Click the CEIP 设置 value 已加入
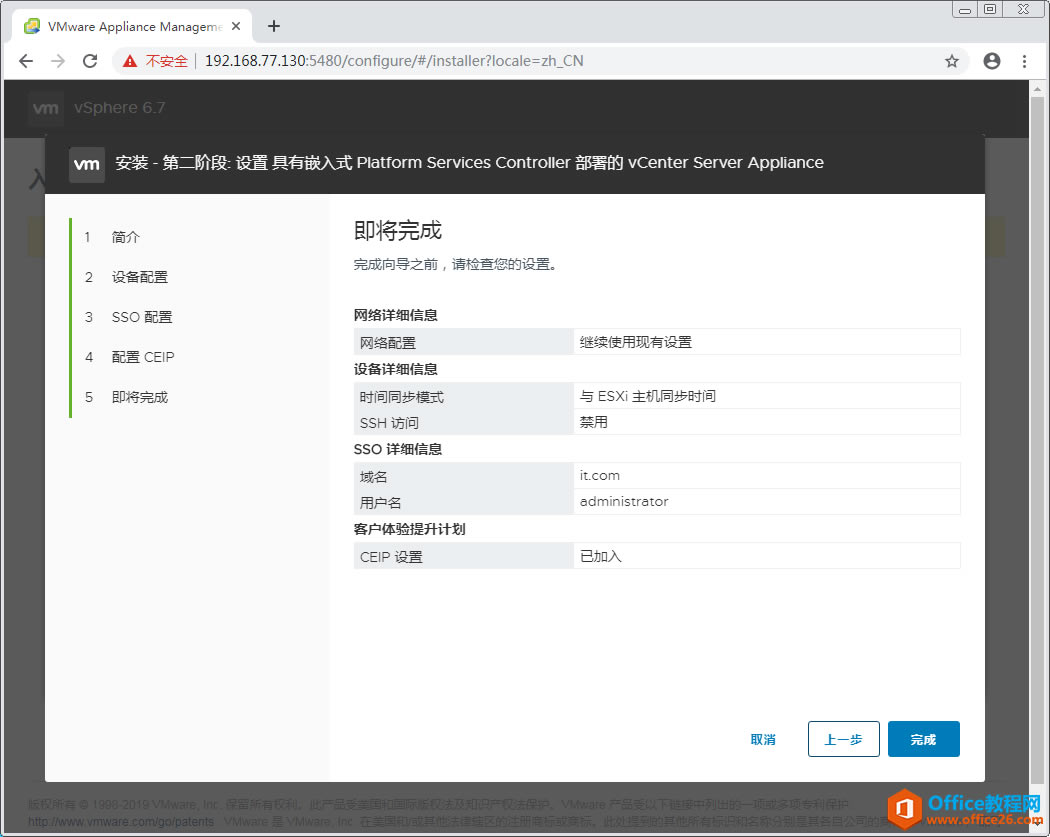This screenshot has width=1050, height=837. click(x=601, y=556)
